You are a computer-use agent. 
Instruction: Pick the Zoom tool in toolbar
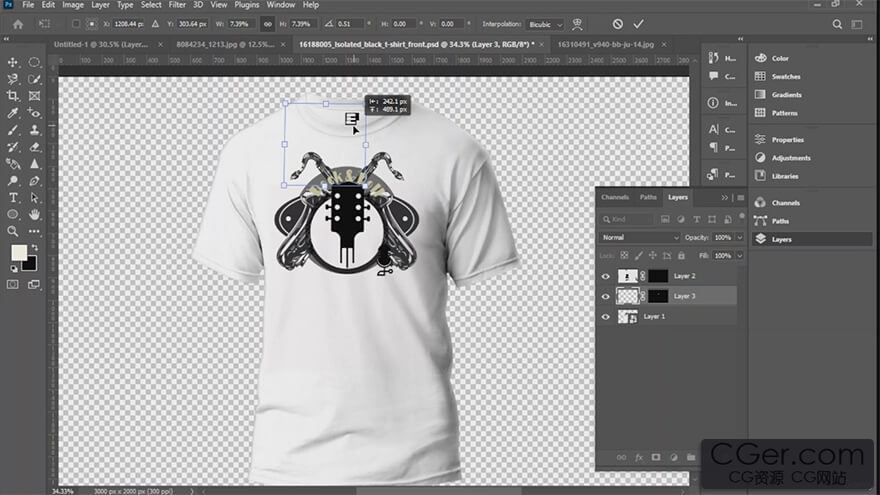pyautogui.click(x=13, y=231)
